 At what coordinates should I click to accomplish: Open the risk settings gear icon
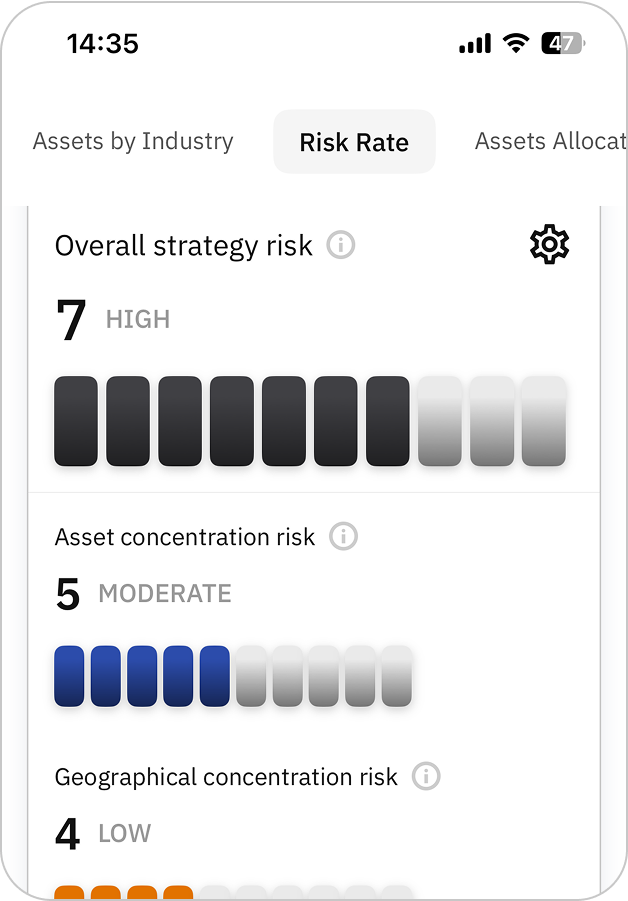click(x=549, y=245)
